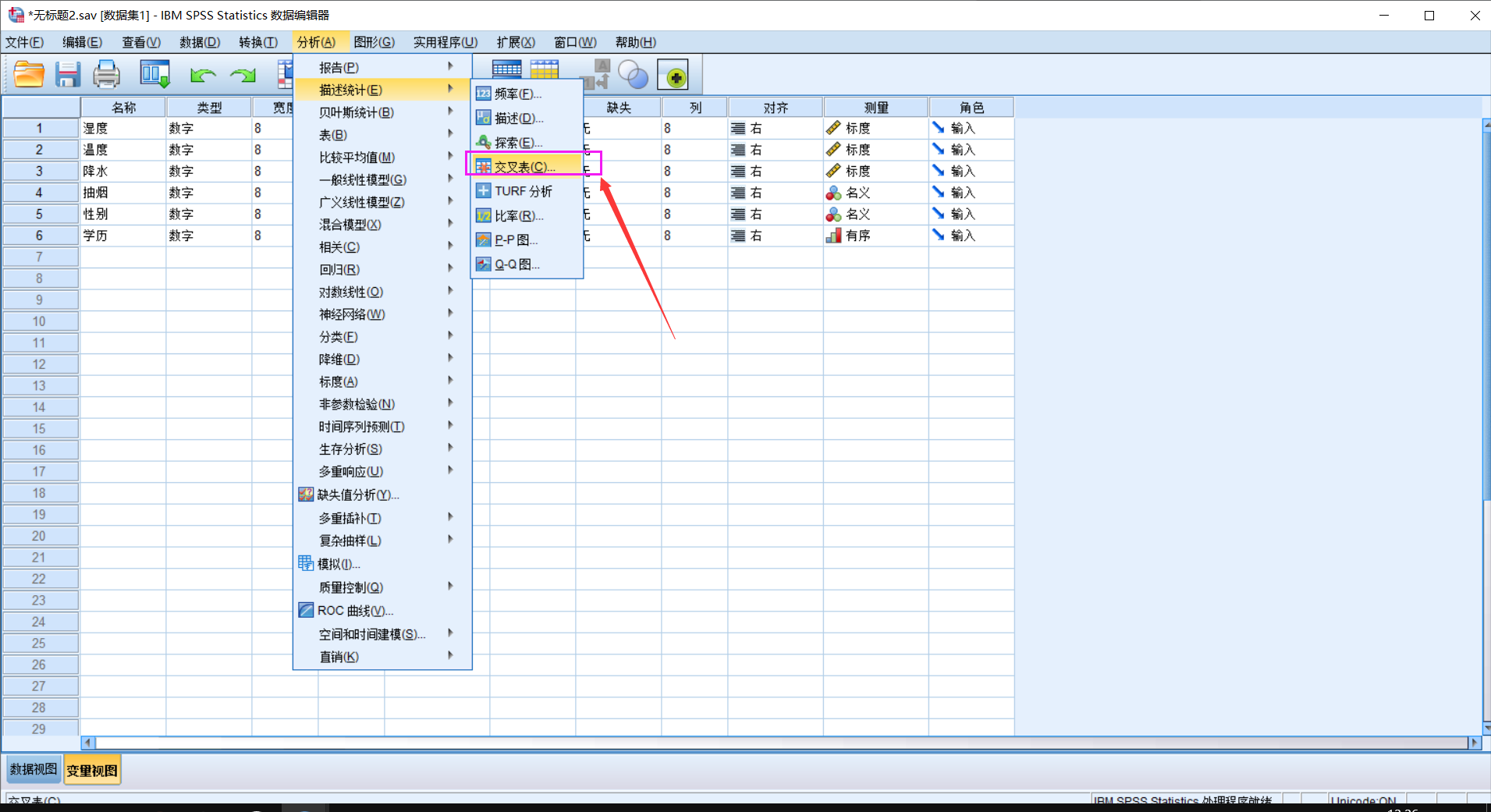The width and height of the screenshot is (1491, 812).
Task: Click the green plus toolbar icon
Action: point(673,75)
